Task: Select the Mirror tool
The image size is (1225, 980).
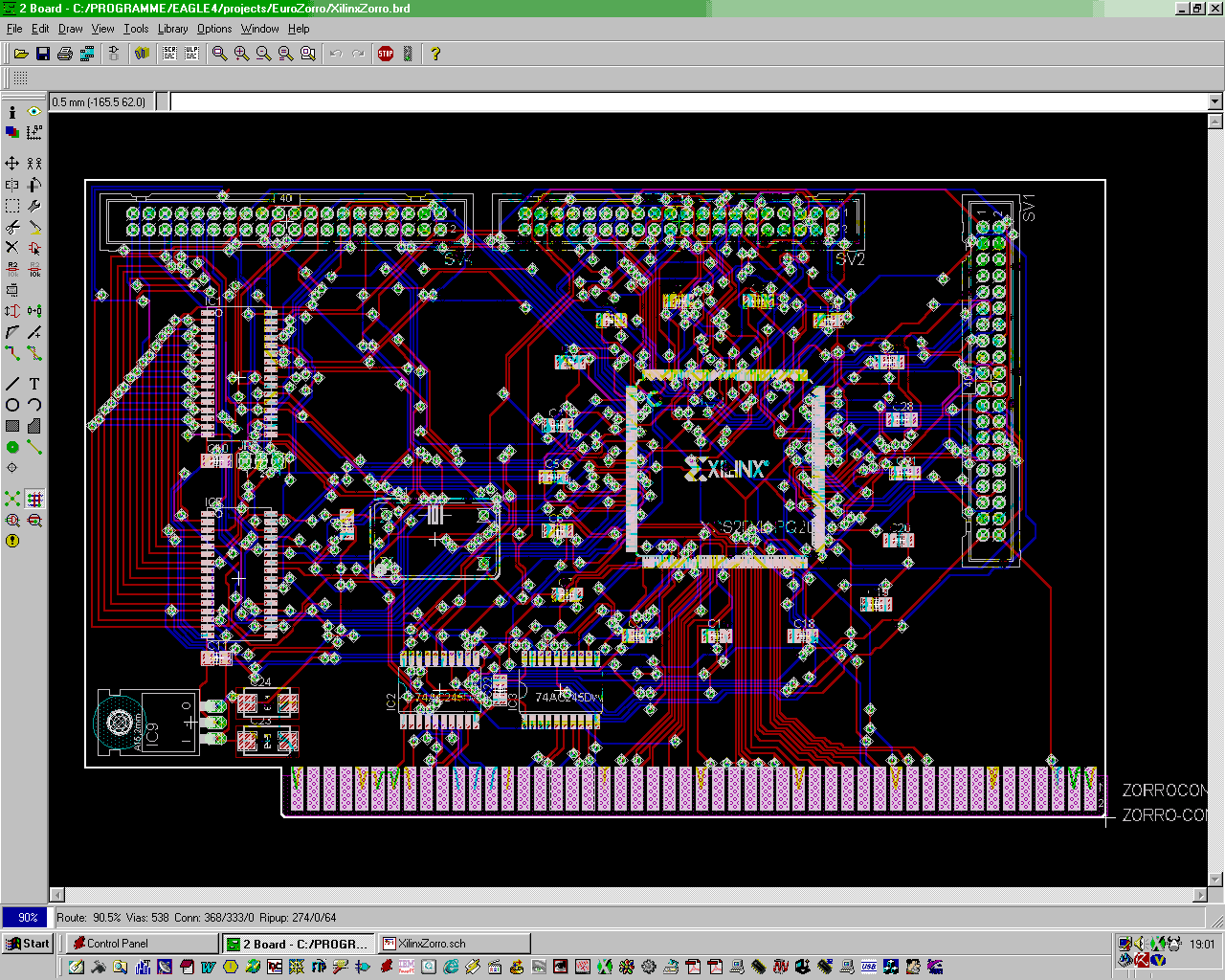Action: click(x=12, y=185)
